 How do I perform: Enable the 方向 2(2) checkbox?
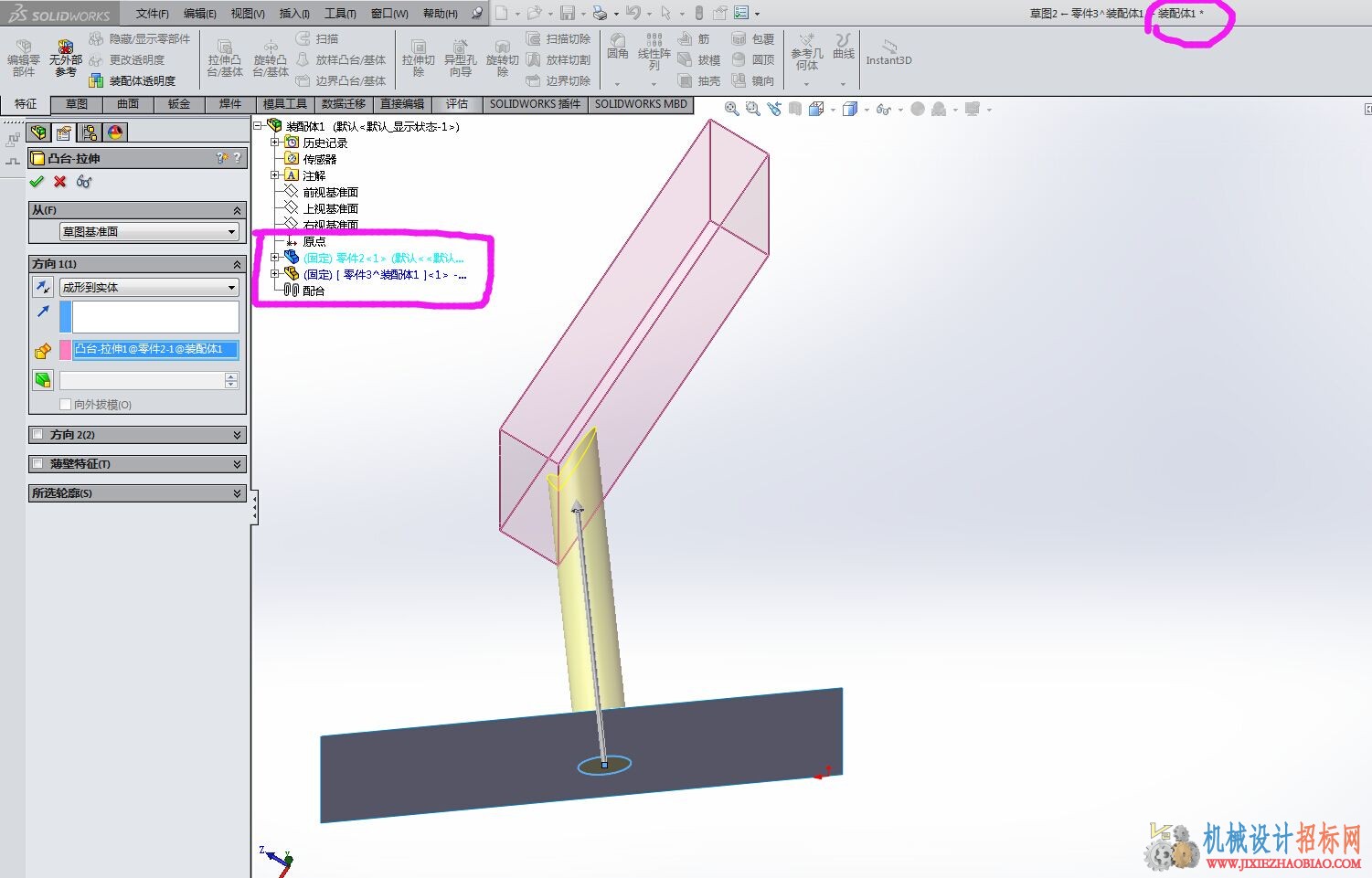coord(37,435)
